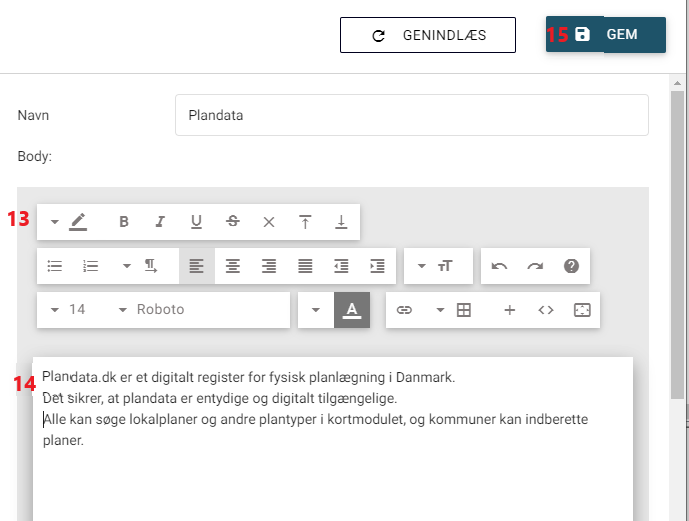Image resolution: width=689 pixels, height=521 pixels.
Task: Expand the table insert dropdown
Action: click(441, 310)
